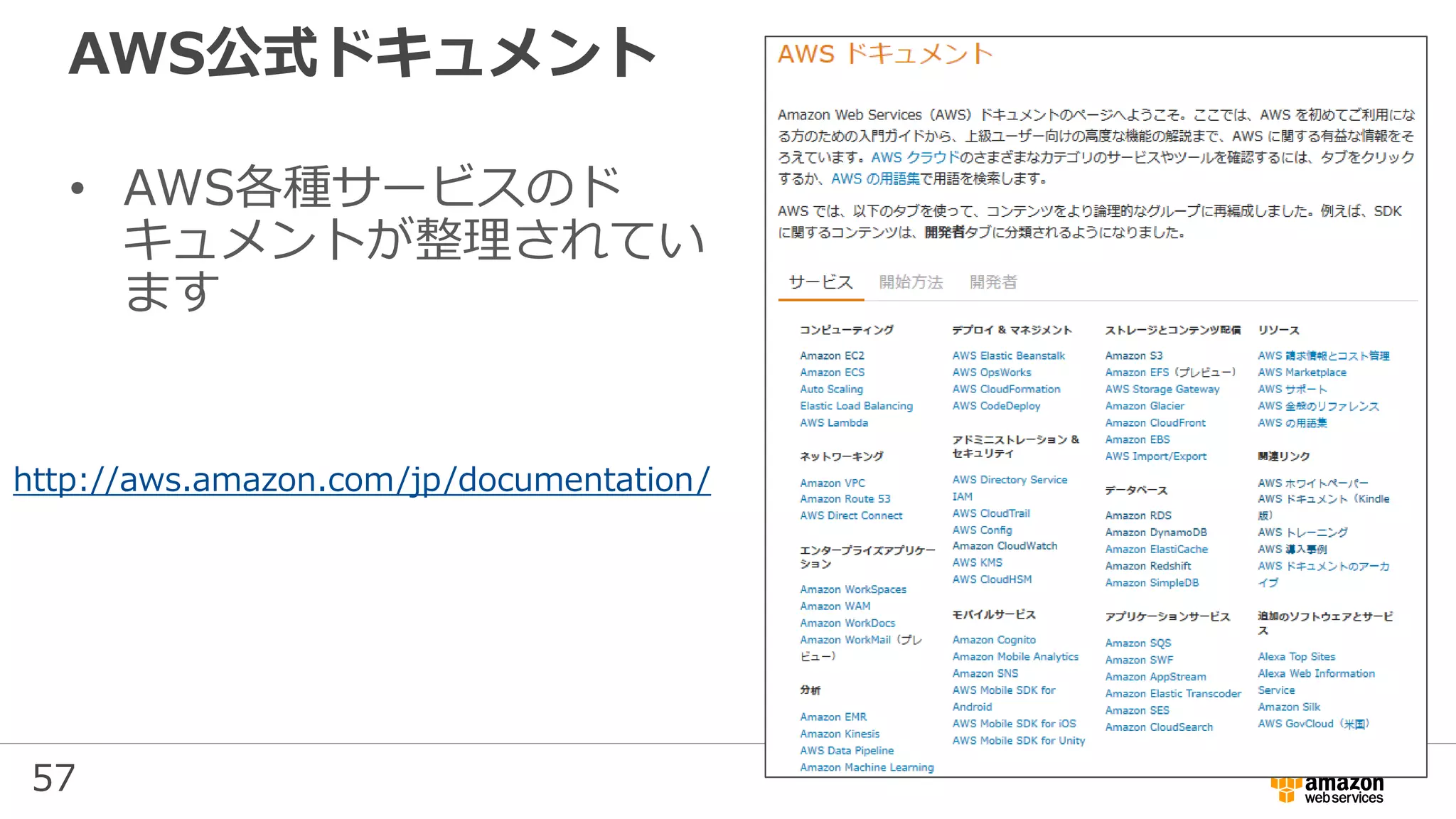Open Amazon EC2 documentation link
Viewport: 1456px width, 819px height.
point(832,355)
